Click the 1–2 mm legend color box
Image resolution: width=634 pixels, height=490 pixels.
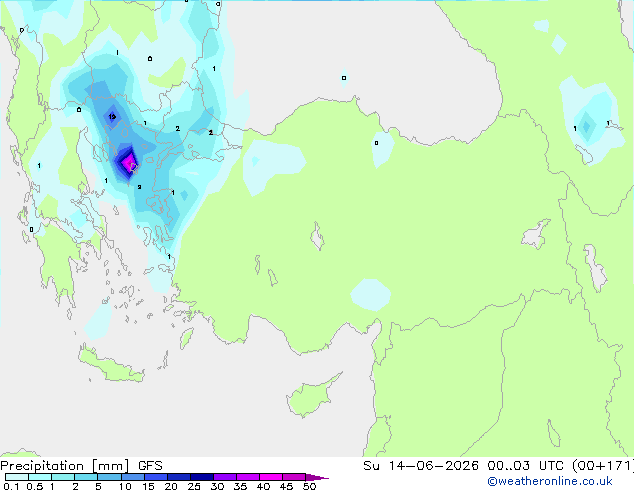point(63,477)
